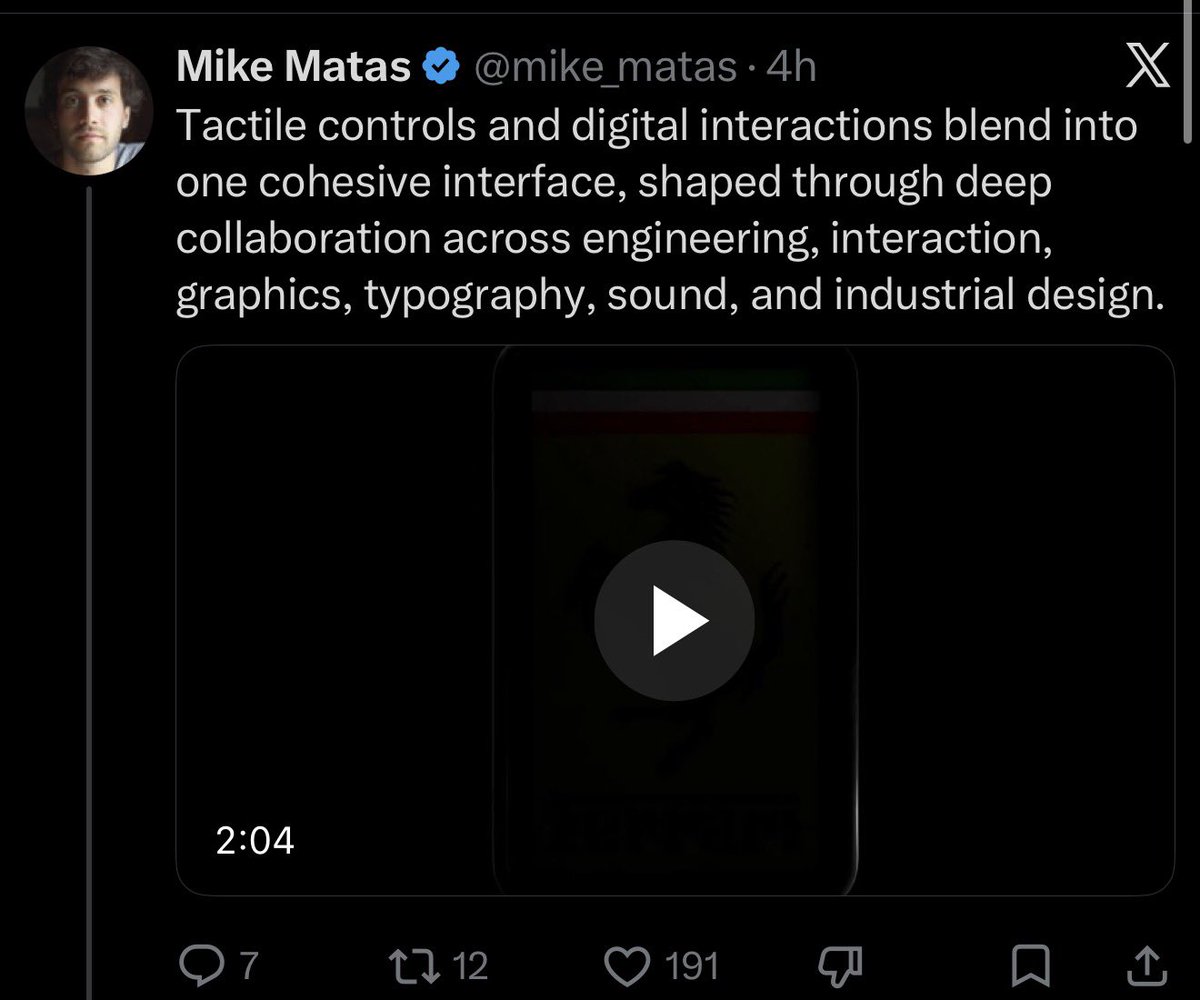This screenshot has width=1200, height=1000.
Task: View the 7 replies count
Action: point(248,966)
